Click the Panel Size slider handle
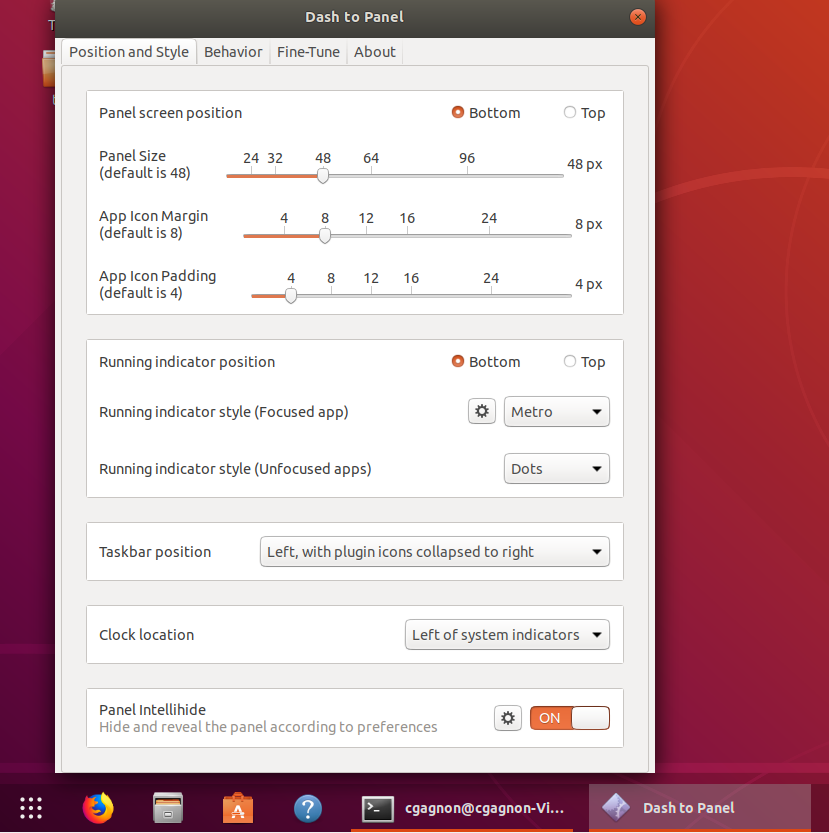The height and width of the screenshot is (833, 829). [323, 175]
